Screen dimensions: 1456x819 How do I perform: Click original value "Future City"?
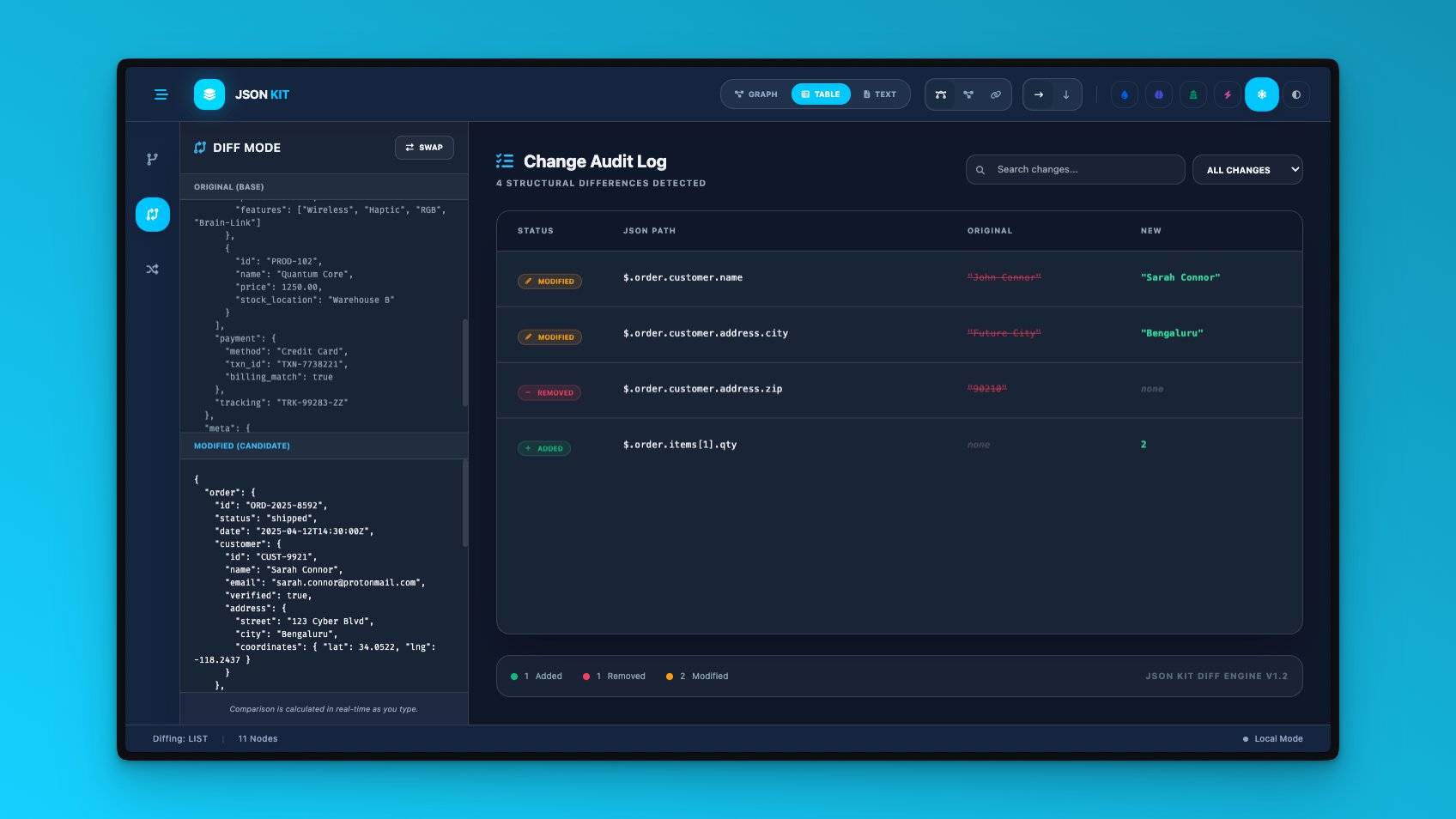click(1004, 334)
